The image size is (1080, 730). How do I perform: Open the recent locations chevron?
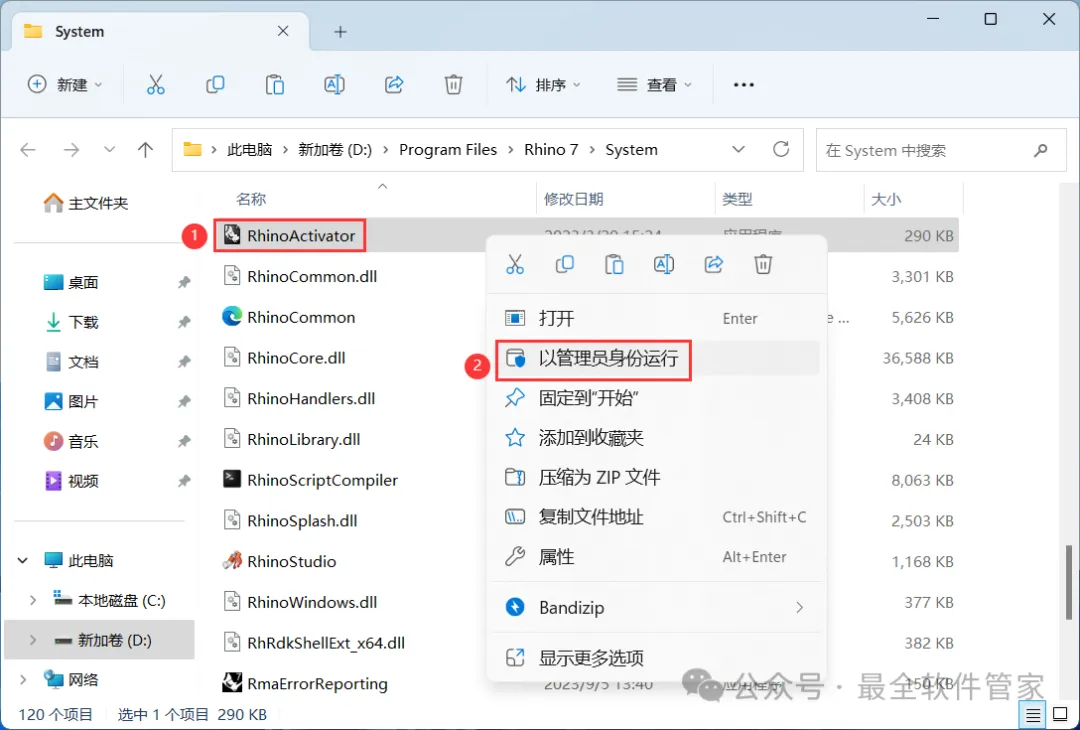coord(109,149)
